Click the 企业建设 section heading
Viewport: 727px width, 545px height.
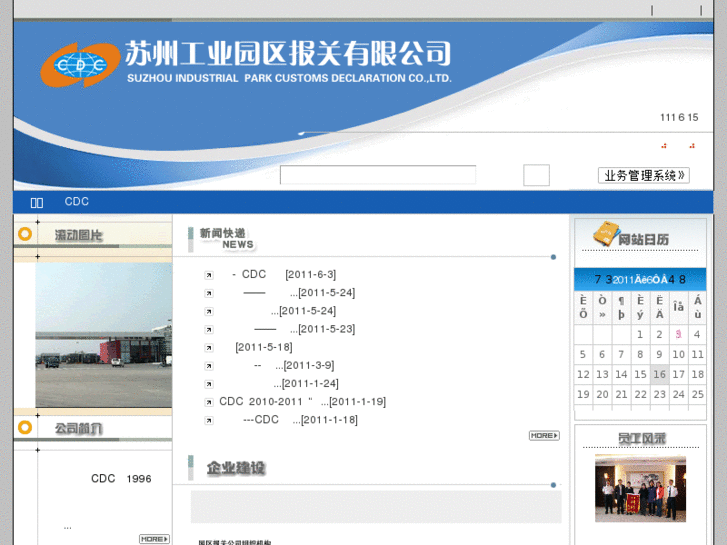[x=236, y=468]
